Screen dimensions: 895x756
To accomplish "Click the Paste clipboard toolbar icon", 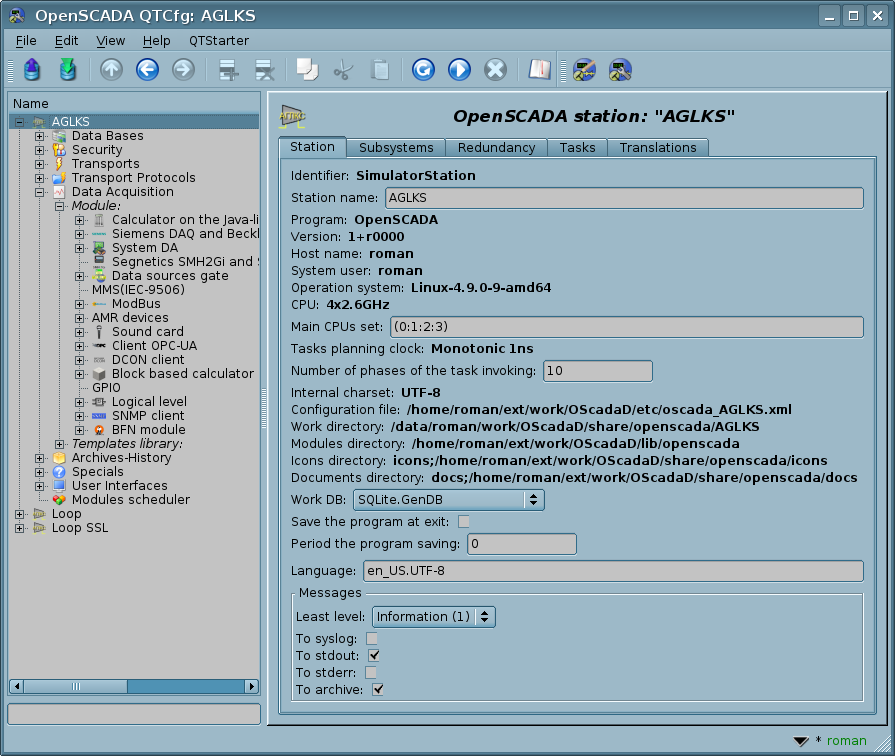I will coord(380,70).
